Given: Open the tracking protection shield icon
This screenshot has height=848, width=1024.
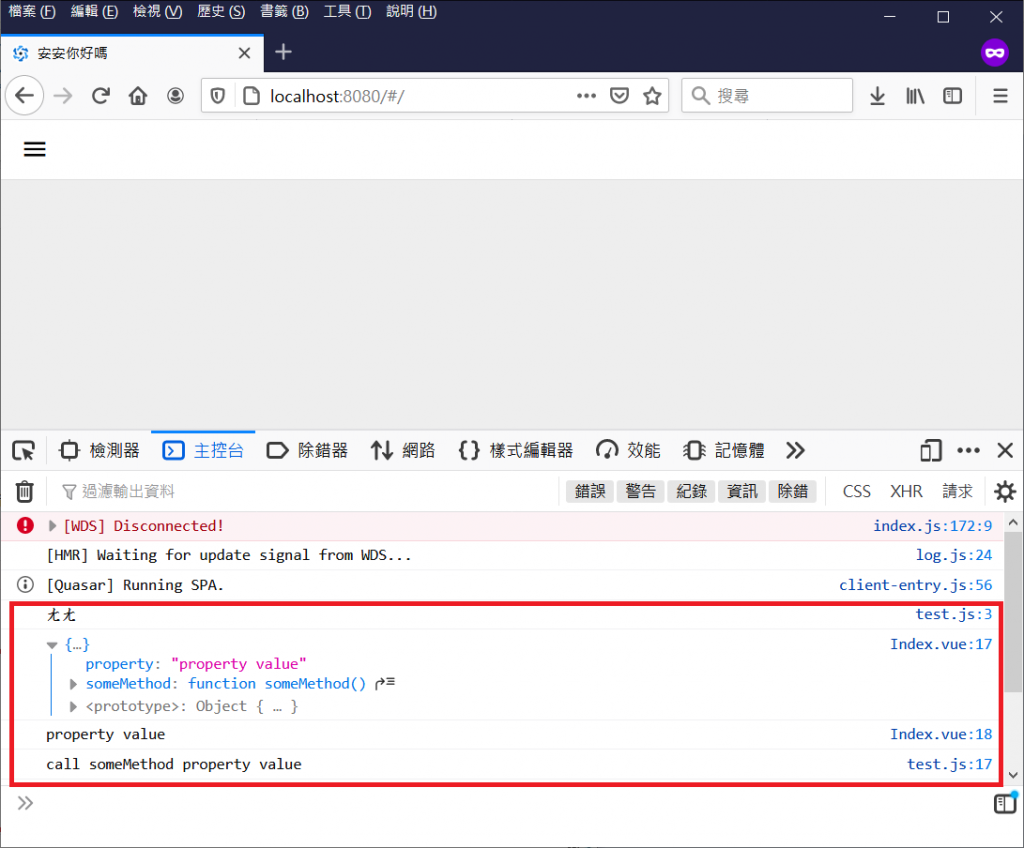Looking at the screenshot, I should click(x=218, y=97).
